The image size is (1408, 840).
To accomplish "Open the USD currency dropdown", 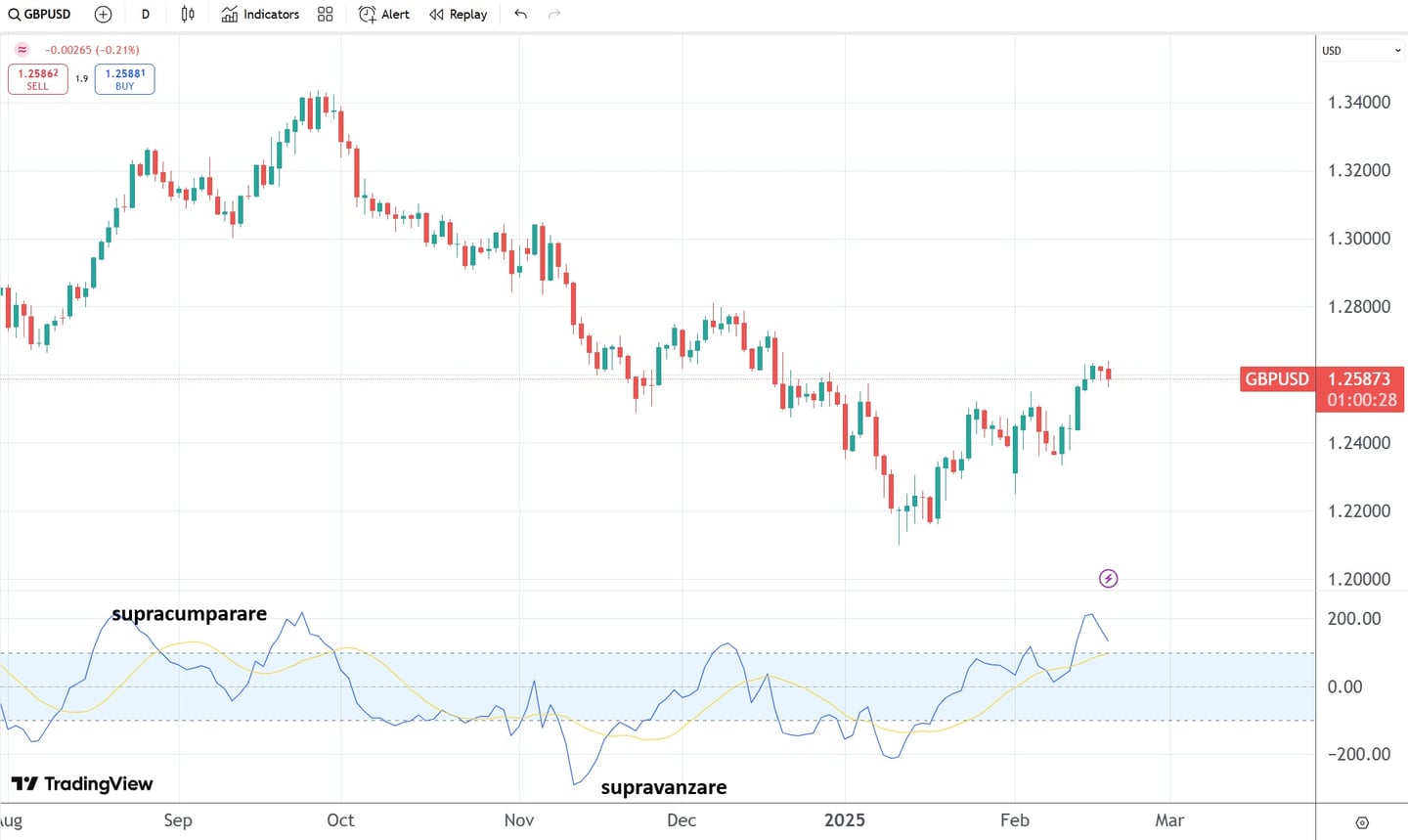I will point(1362,50).
